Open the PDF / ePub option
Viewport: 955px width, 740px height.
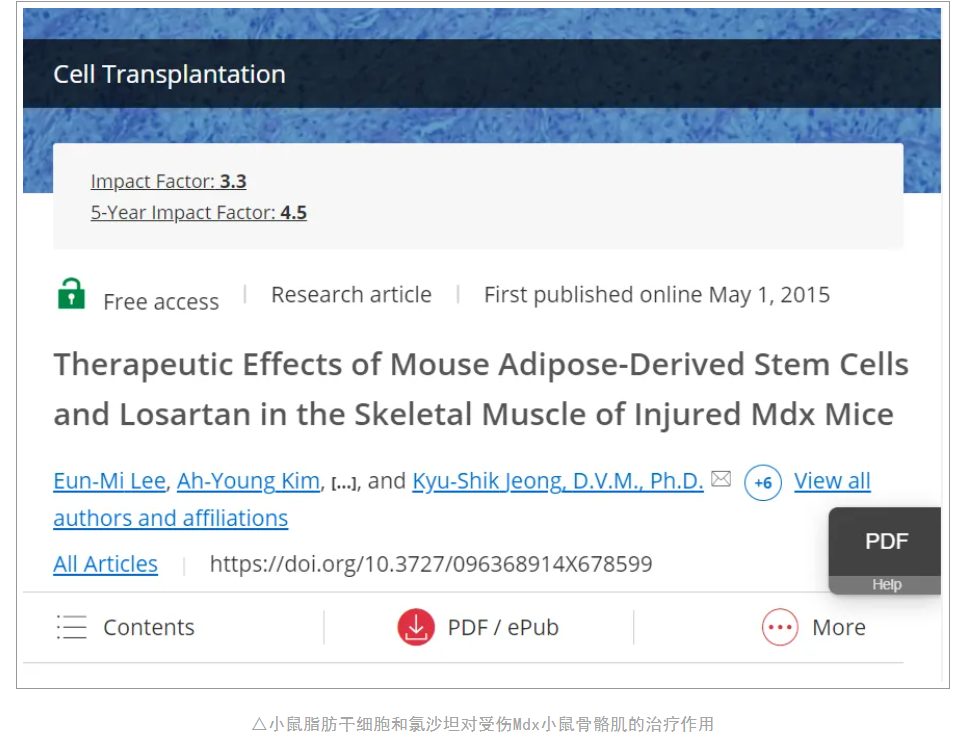click(502, 627)
